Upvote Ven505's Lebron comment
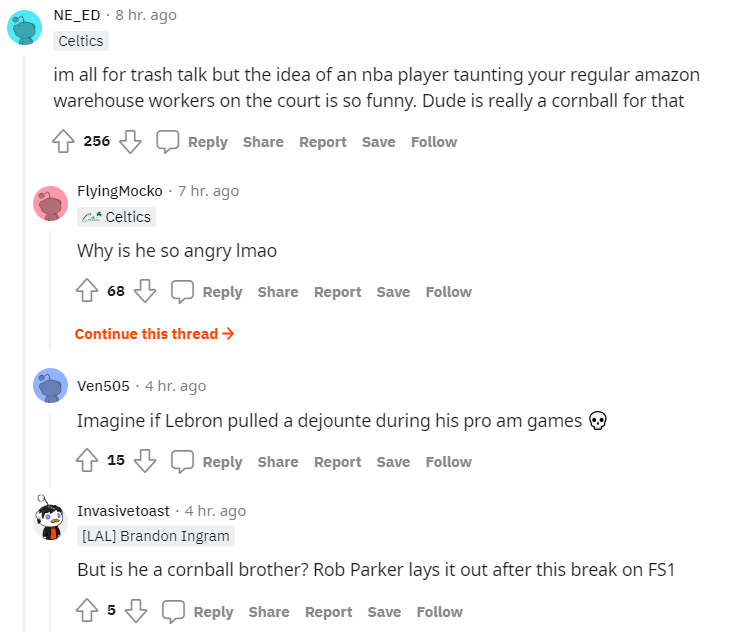 tap(87, 460)
